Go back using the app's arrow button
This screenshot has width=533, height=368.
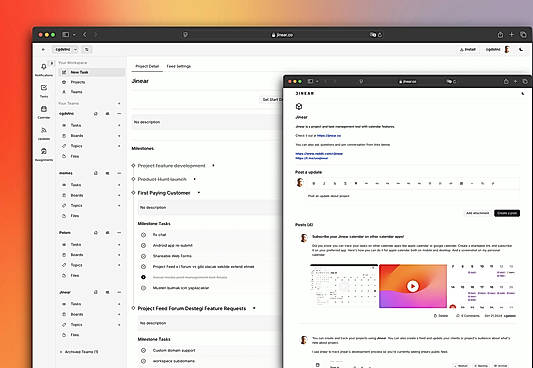pyautogui.click(x=43, y=50)
